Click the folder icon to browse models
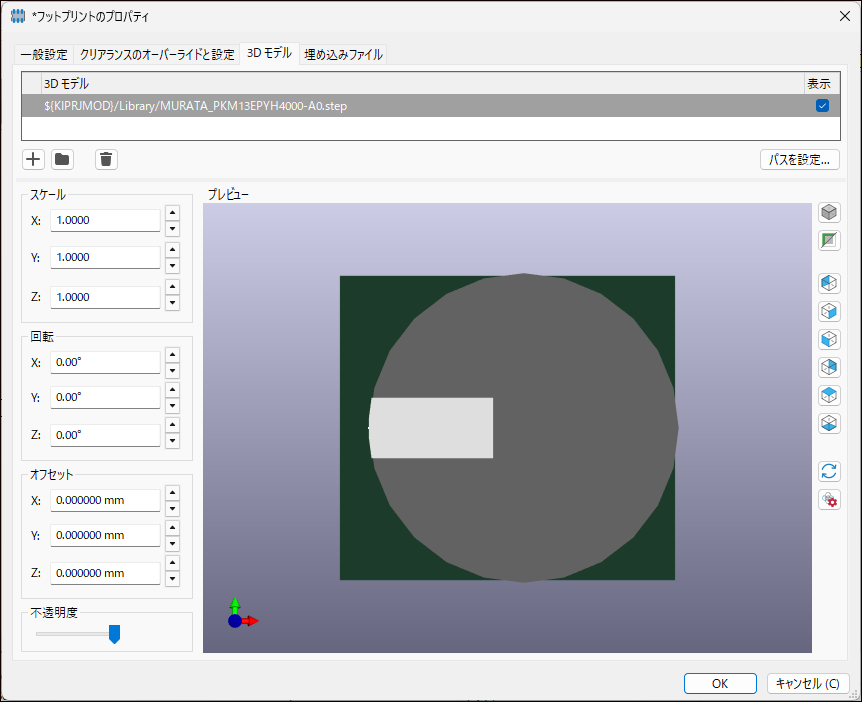 point(62,159)
